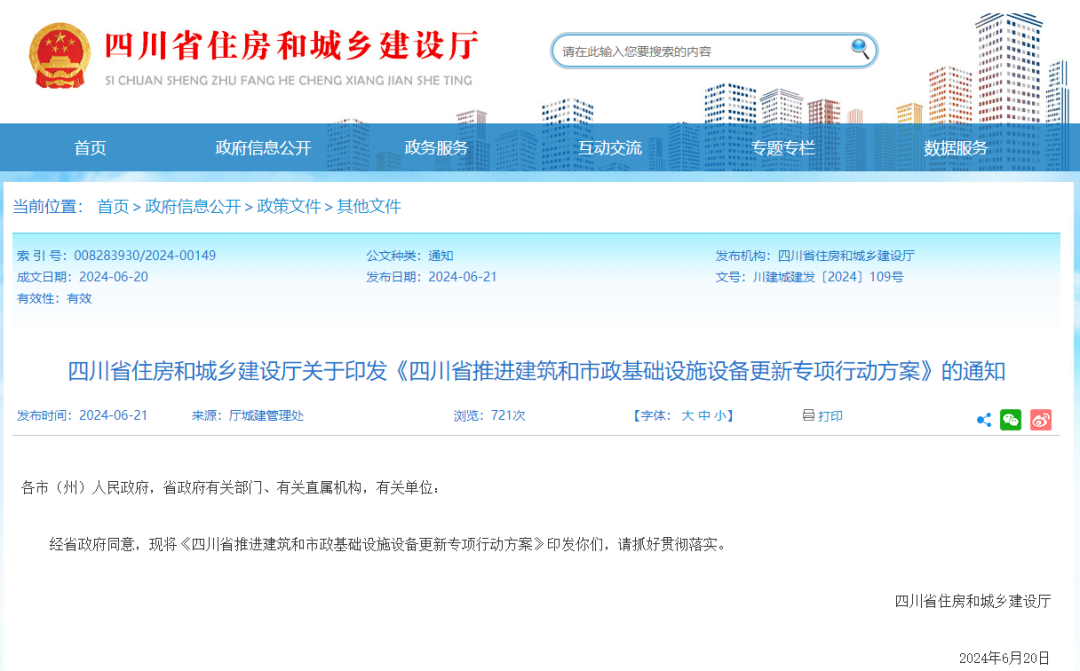Open the 政务服务 menu

435,147
